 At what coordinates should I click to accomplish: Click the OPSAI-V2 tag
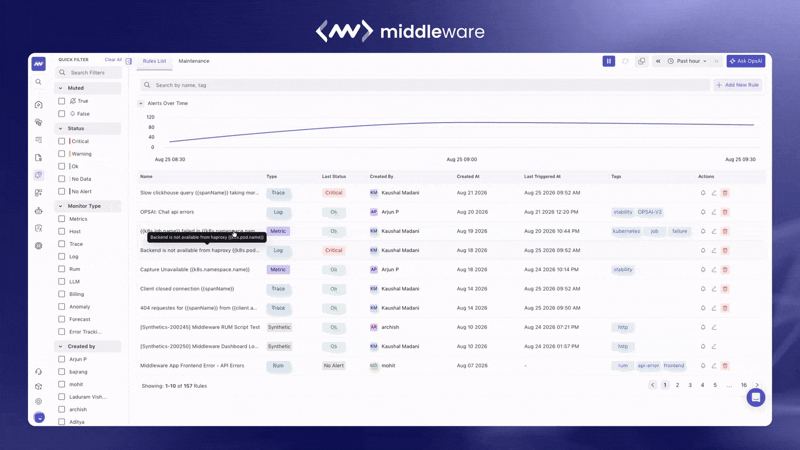[649, 212]
